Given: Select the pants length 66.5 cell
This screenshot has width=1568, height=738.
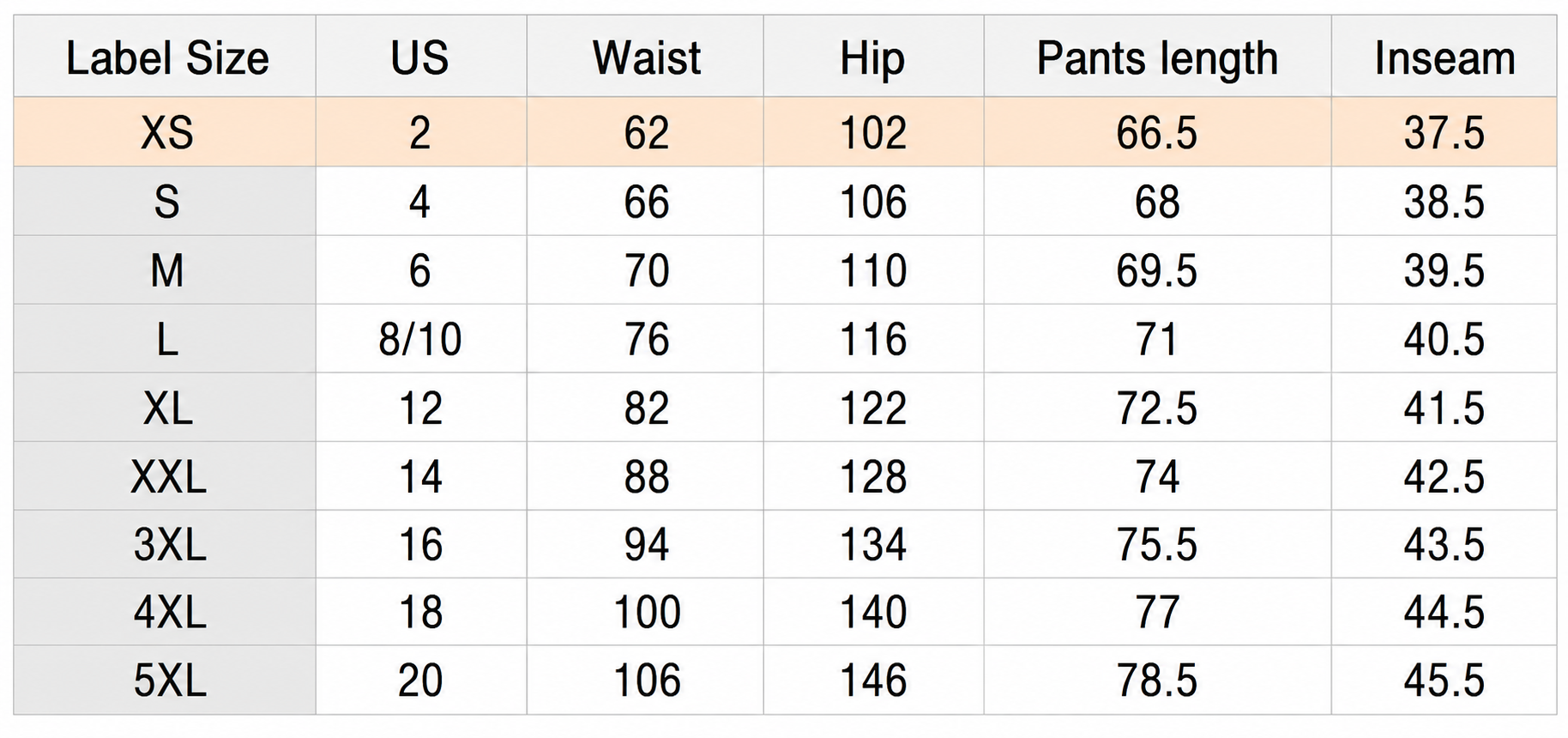Looking at the screenshot, I should pos(1157,132).
